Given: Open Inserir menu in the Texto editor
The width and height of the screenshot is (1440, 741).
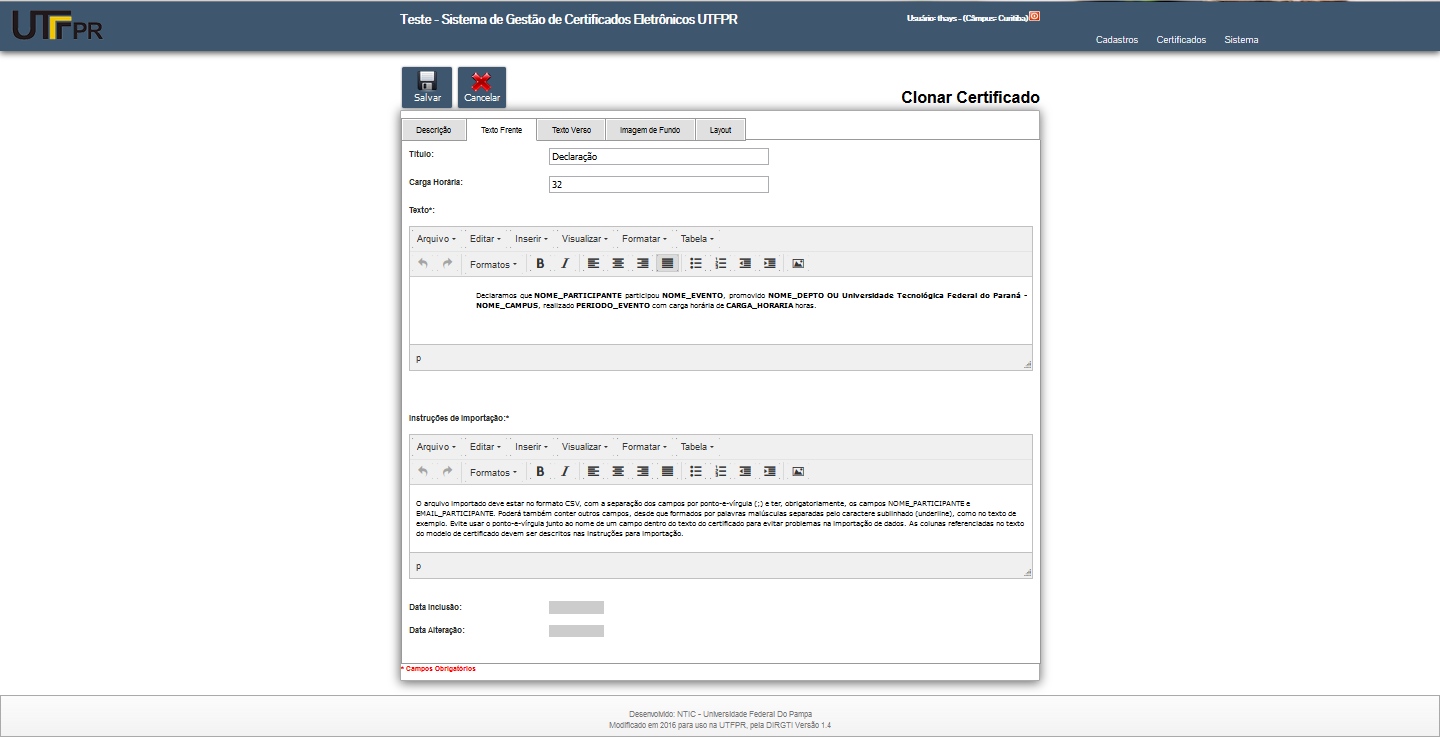Looking at the screenshot, I should coord(532,239).
